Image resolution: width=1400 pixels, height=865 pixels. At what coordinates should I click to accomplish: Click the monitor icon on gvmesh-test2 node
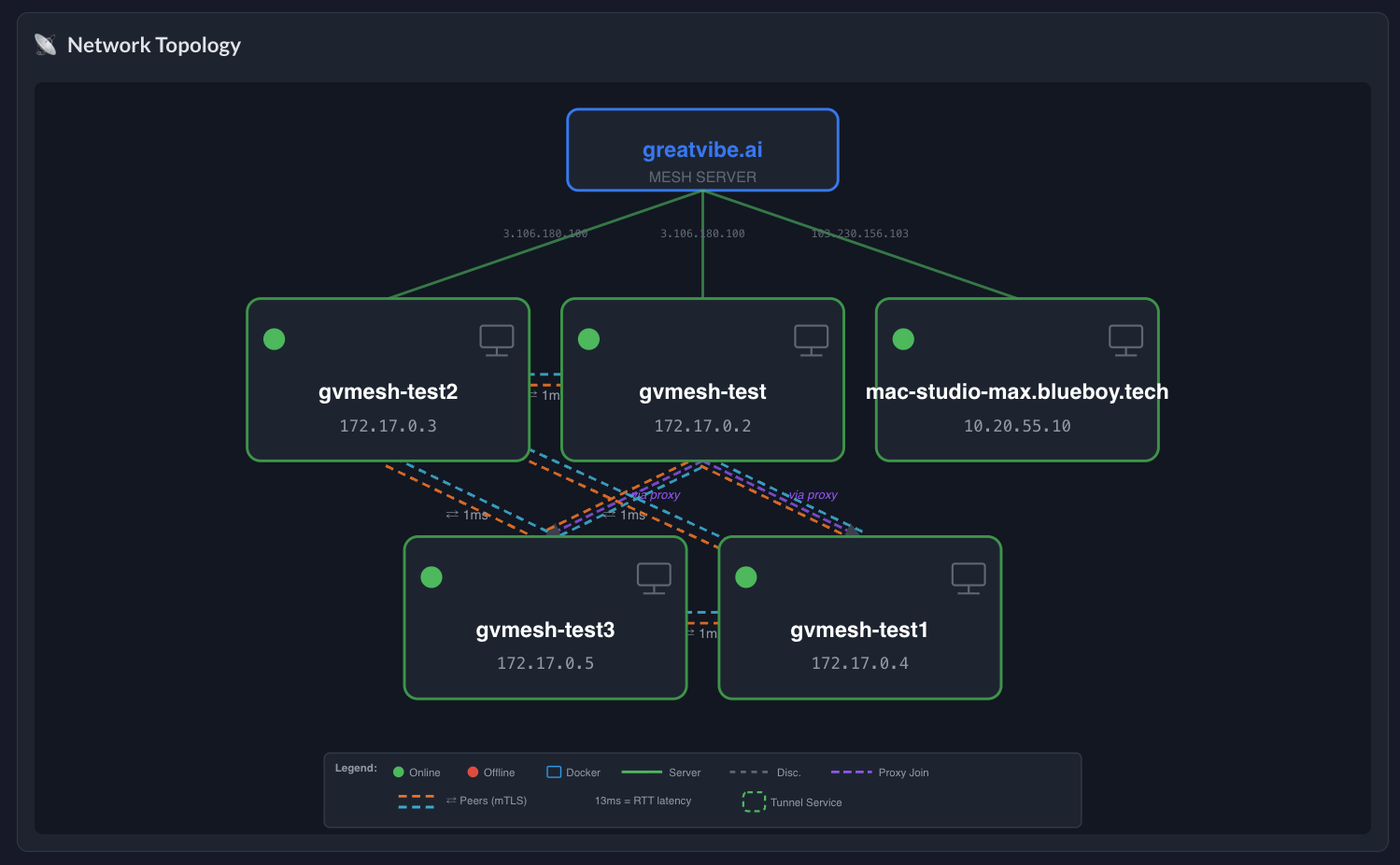point(496,340)
